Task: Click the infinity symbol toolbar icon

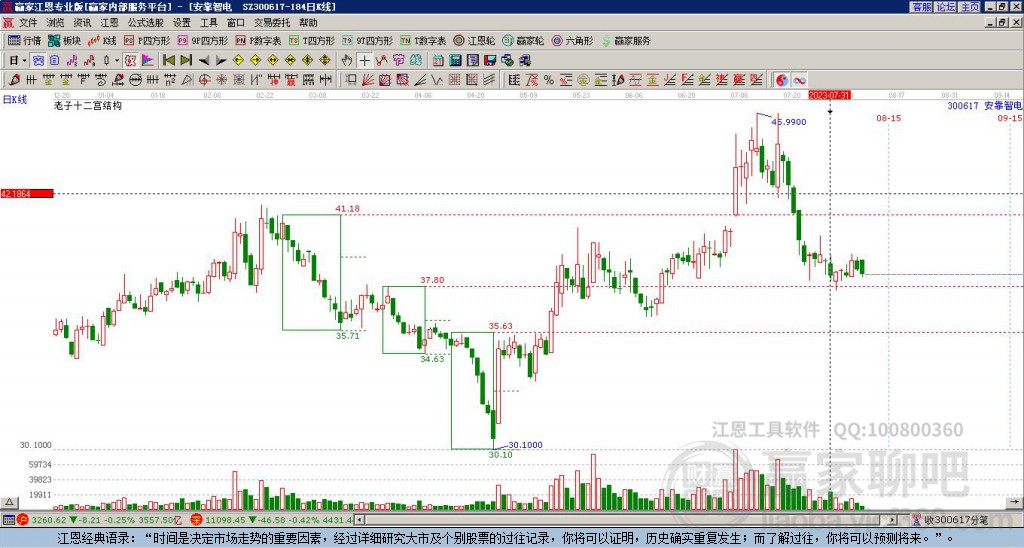Action: 799,80
